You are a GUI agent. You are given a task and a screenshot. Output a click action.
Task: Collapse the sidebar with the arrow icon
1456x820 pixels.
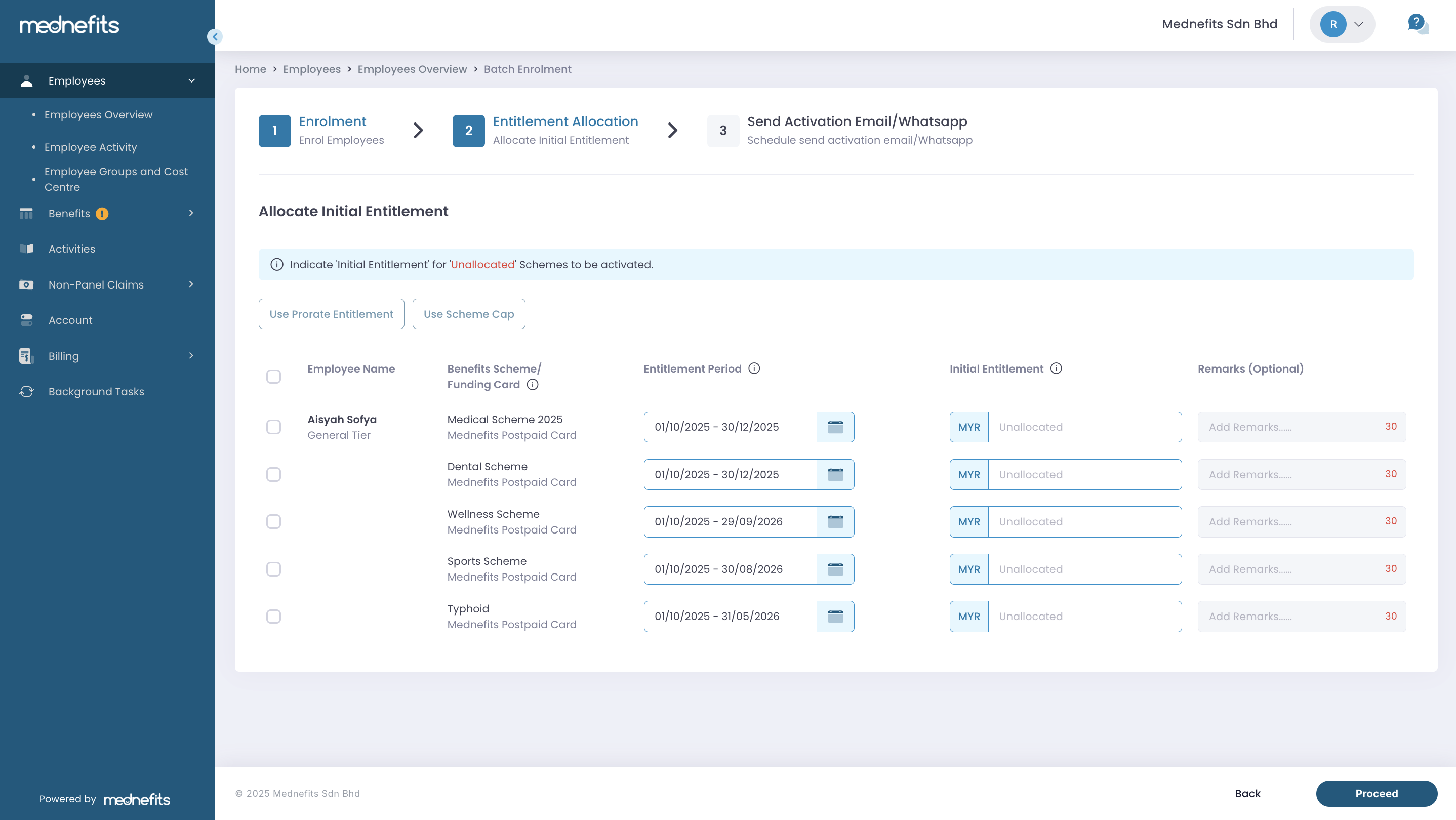tap(215, 37)
